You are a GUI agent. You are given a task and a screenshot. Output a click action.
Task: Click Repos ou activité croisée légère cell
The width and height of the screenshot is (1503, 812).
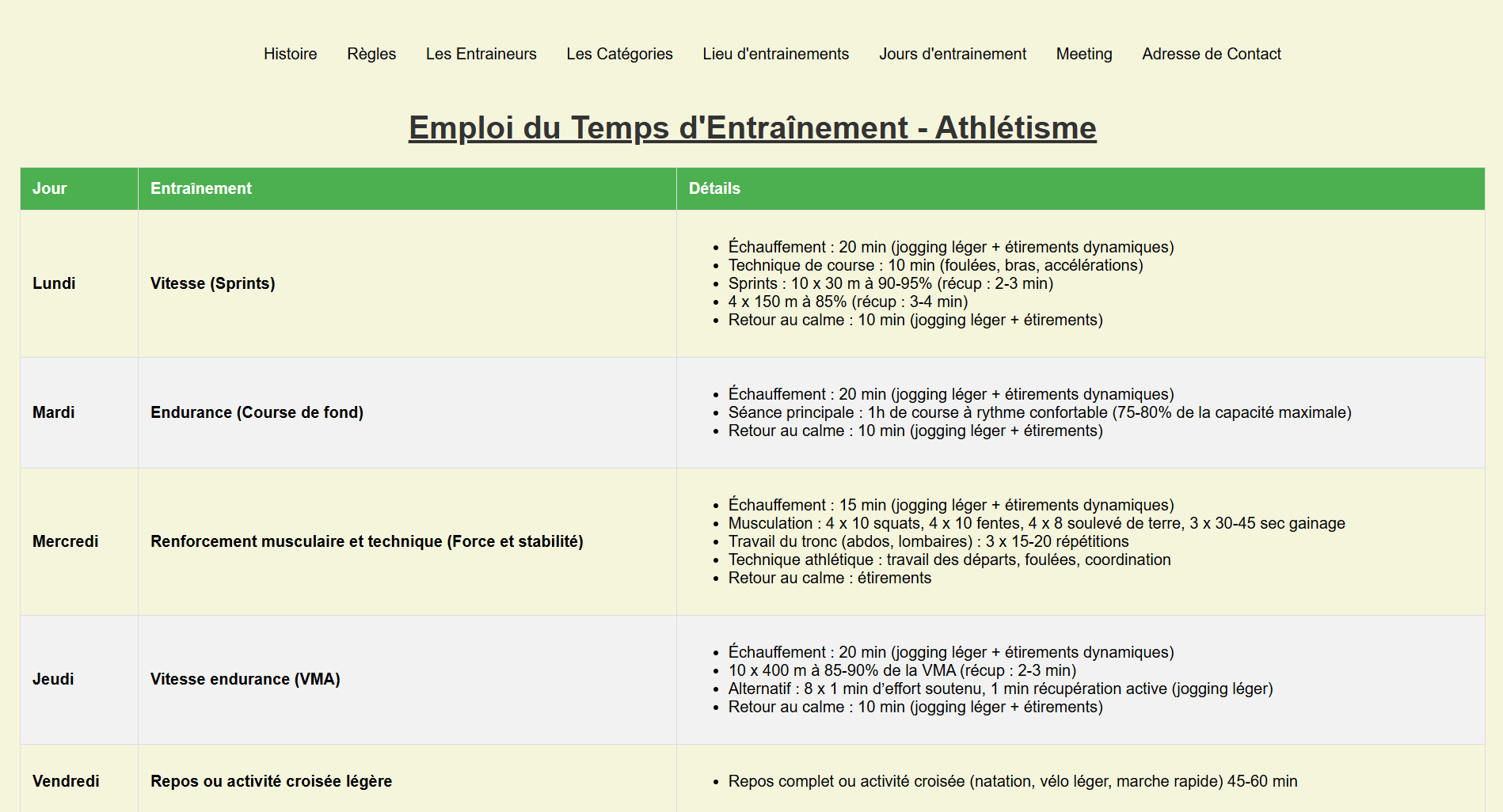click(x=271, y=781)
